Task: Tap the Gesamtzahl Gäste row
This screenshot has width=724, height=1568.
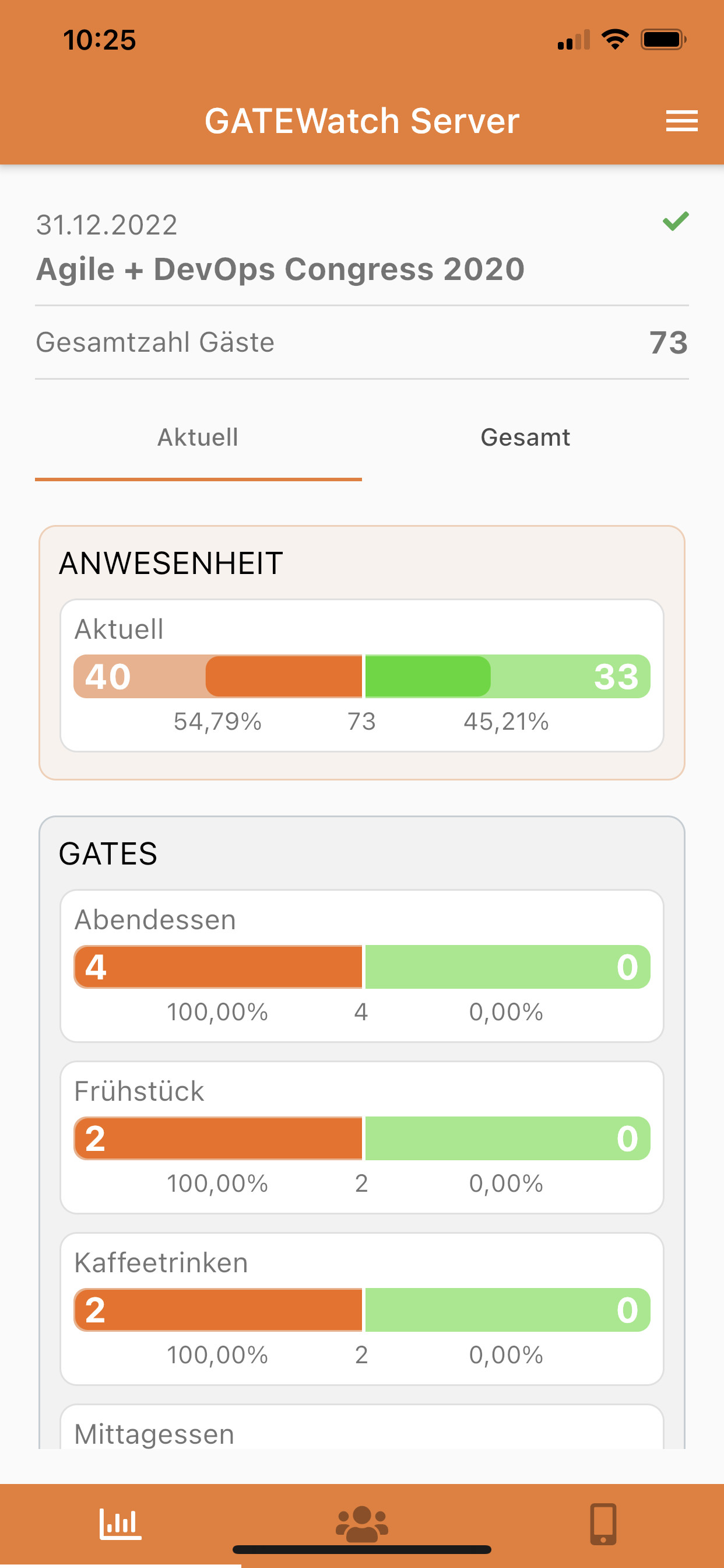Action: coord(362,342)
